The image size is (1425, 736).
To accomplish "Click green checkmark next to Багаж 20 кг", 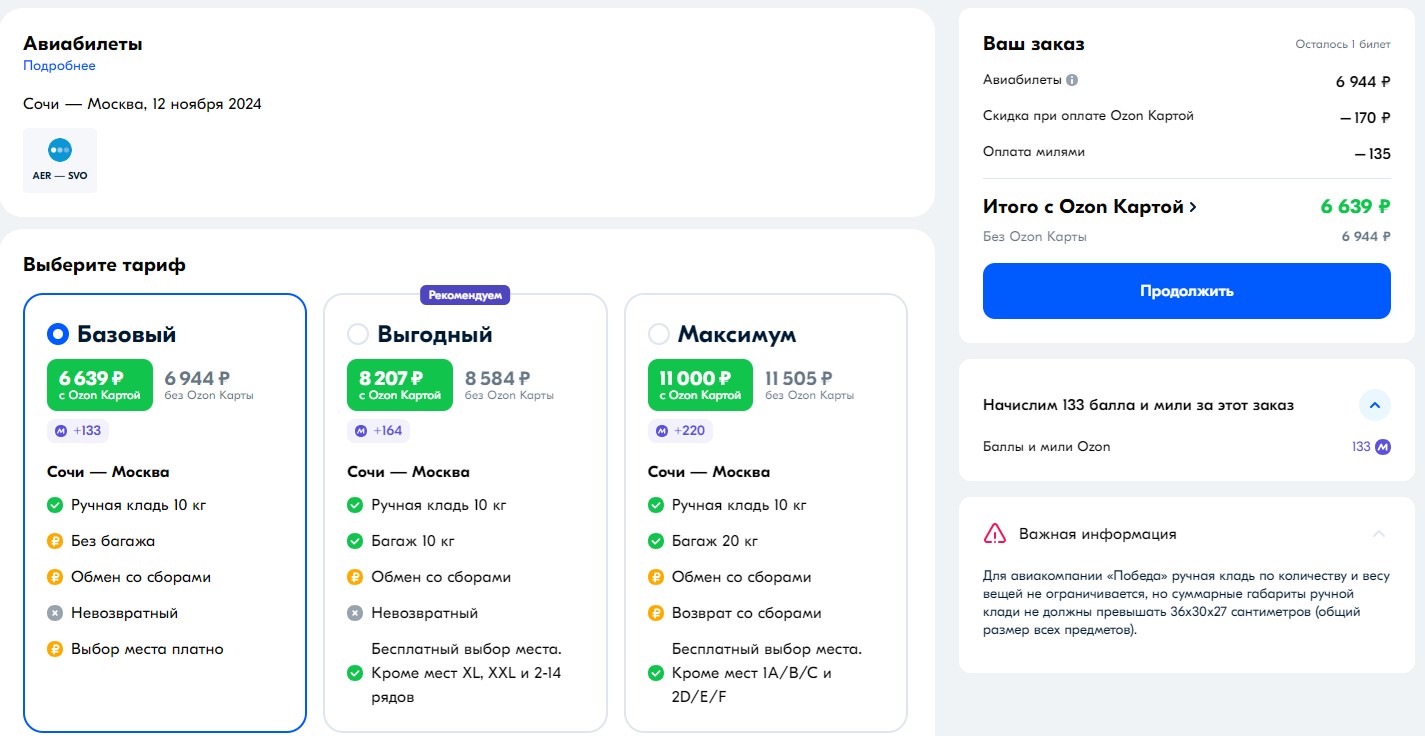I will click(x=656, y=541).
